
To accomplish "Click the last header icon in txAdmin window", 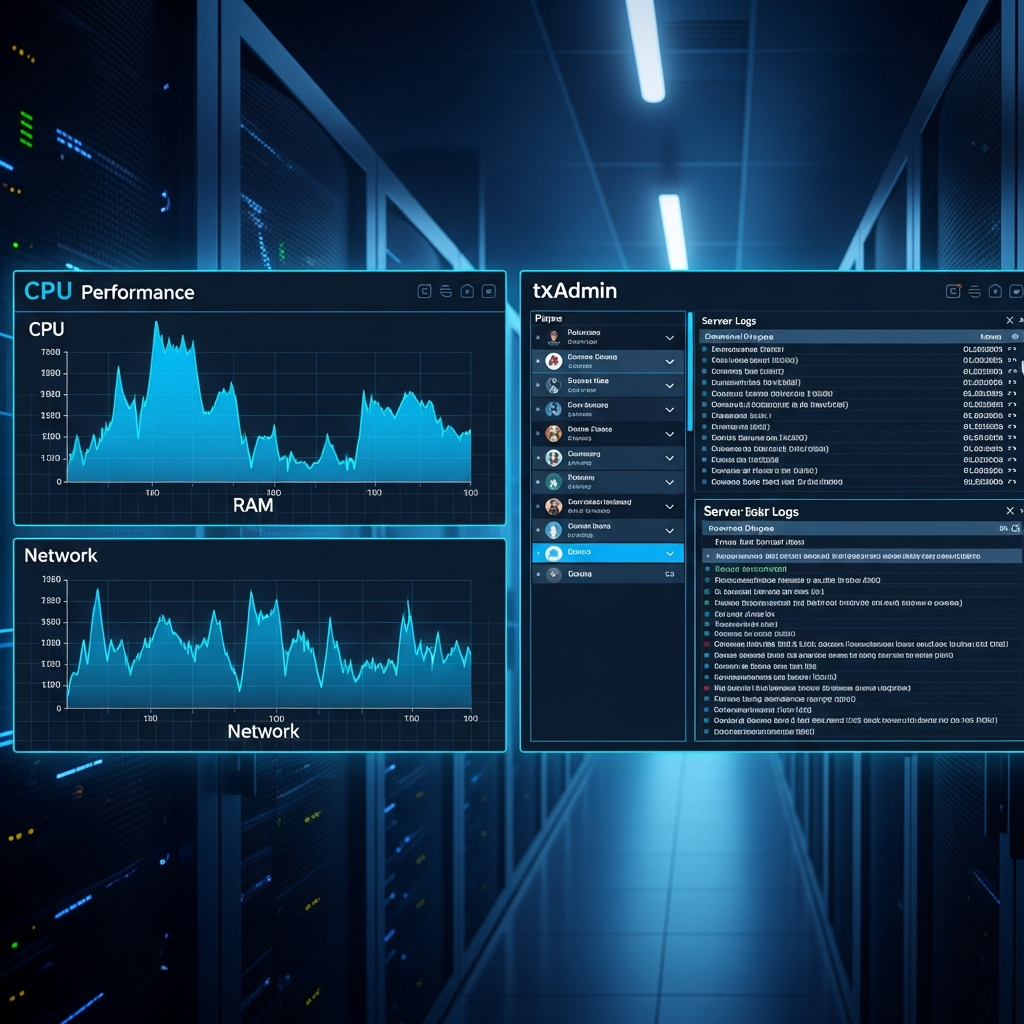I will point(1016,291).
